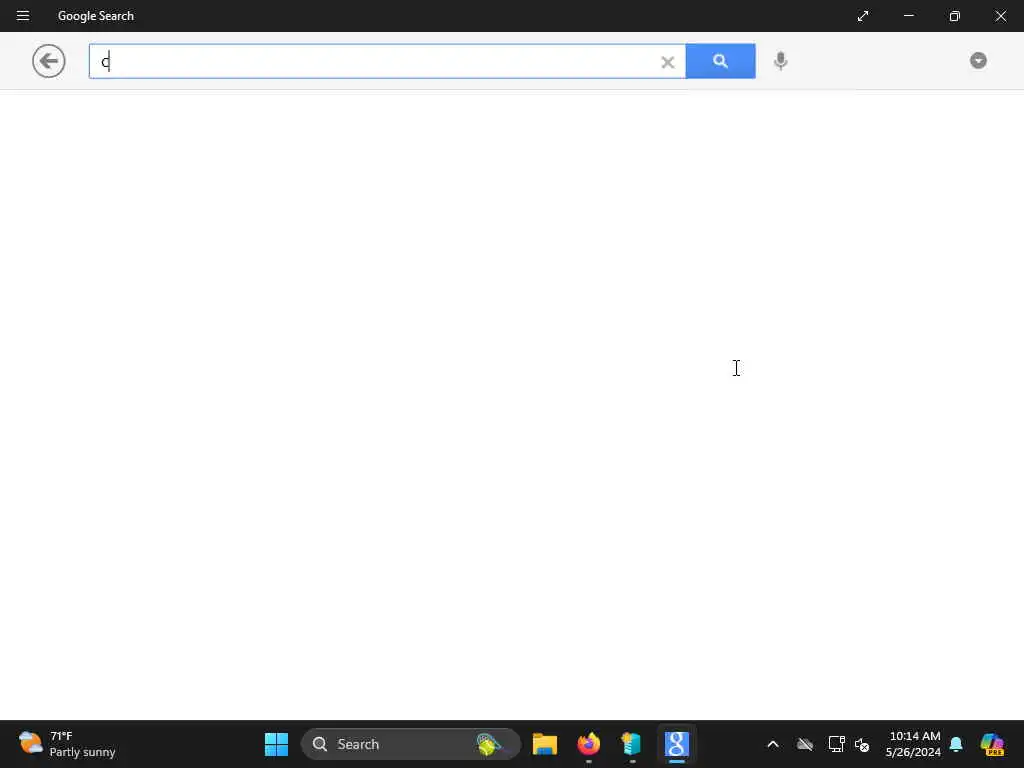Restore down the Google Search window
The image size is (1024, 768).
[x=955, y=16]
